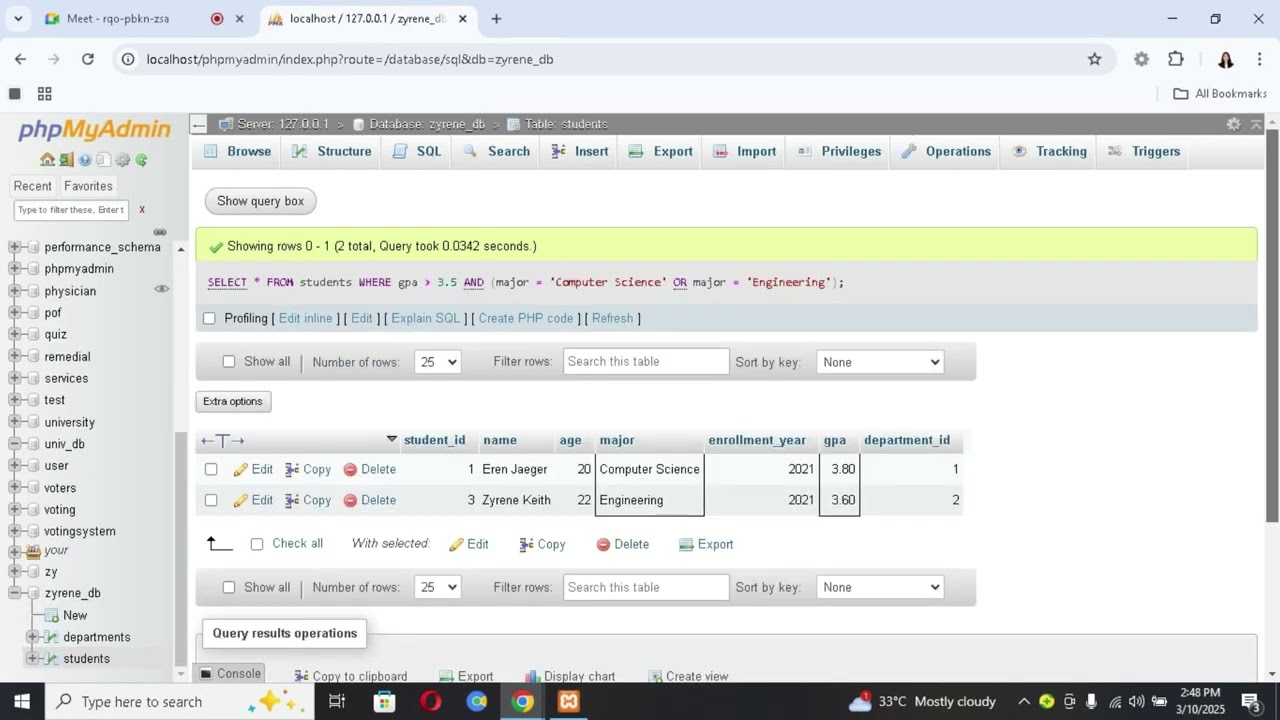Bookmark page with star icon
1280x720 pixels.
[1094, 59]
